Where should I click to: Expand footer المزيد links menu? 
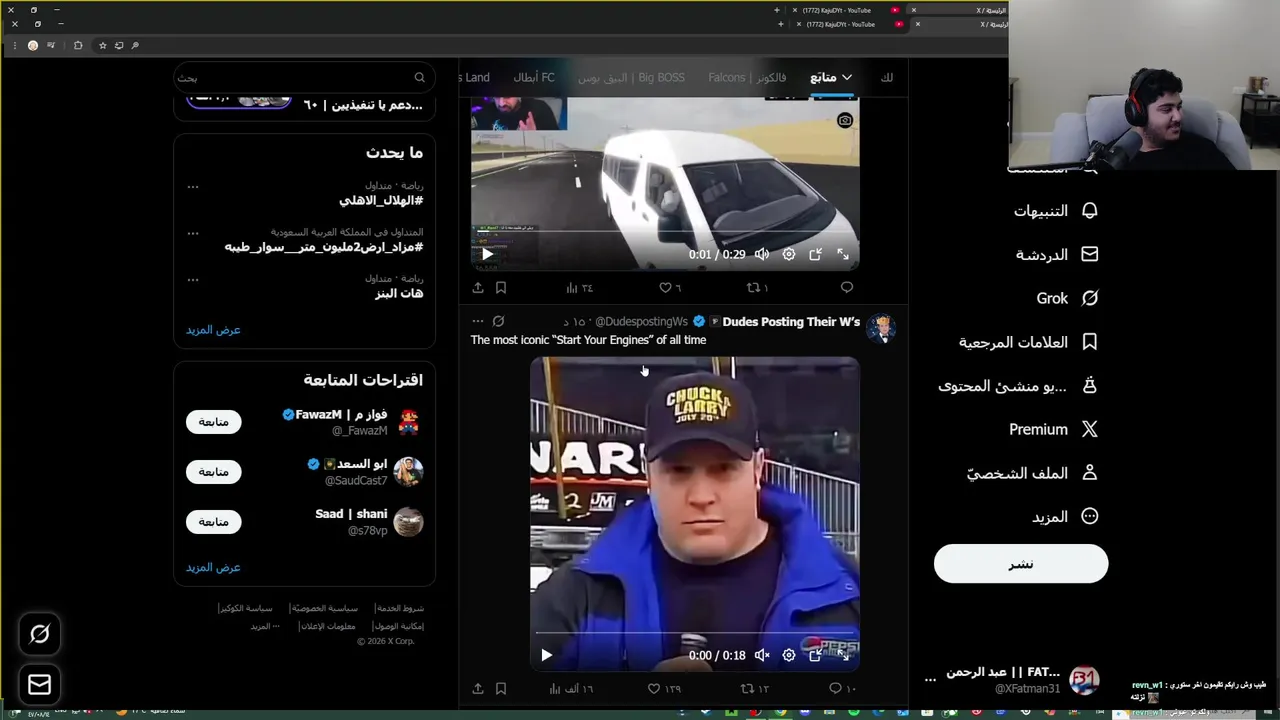point(265,626)
